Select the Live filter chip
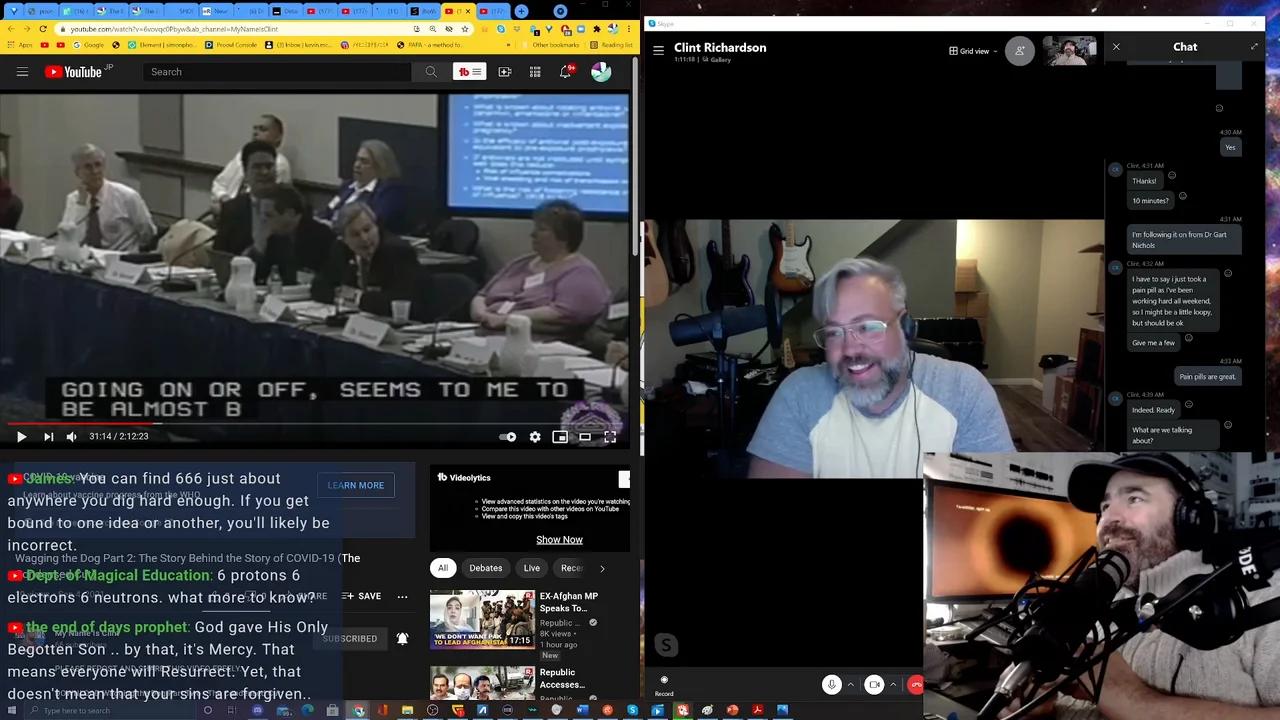 532,568
